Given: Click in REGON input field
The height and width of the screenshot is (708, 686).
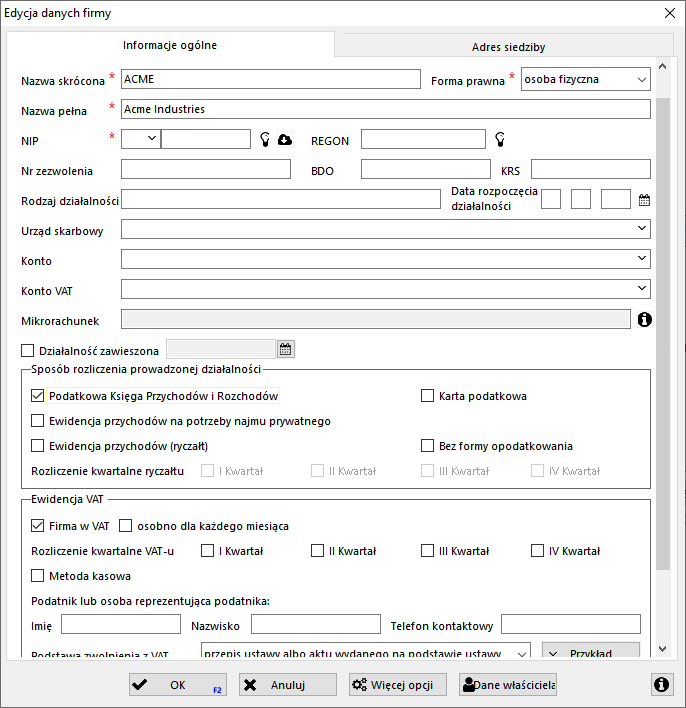Looking at the screenshot, I should coord(423,139).
